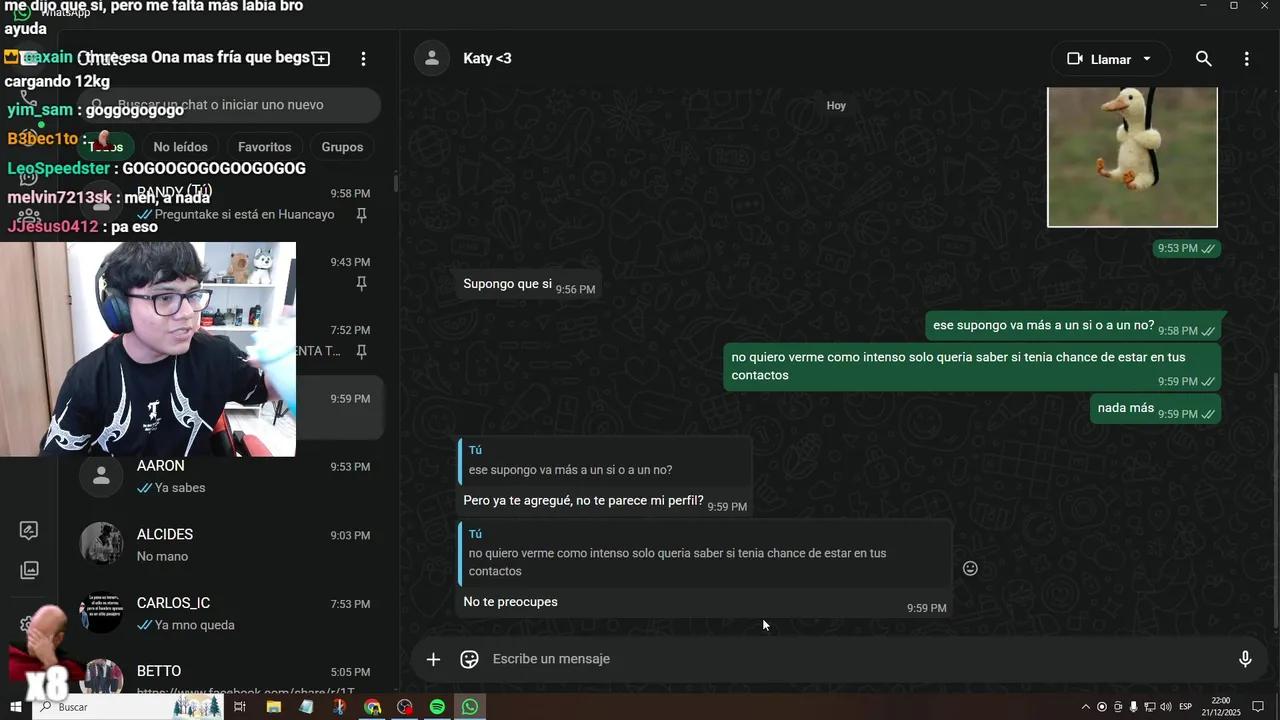Open the taskbar clock showing 22:00
Screen dimensions: 1280x720
point(1221,707)
